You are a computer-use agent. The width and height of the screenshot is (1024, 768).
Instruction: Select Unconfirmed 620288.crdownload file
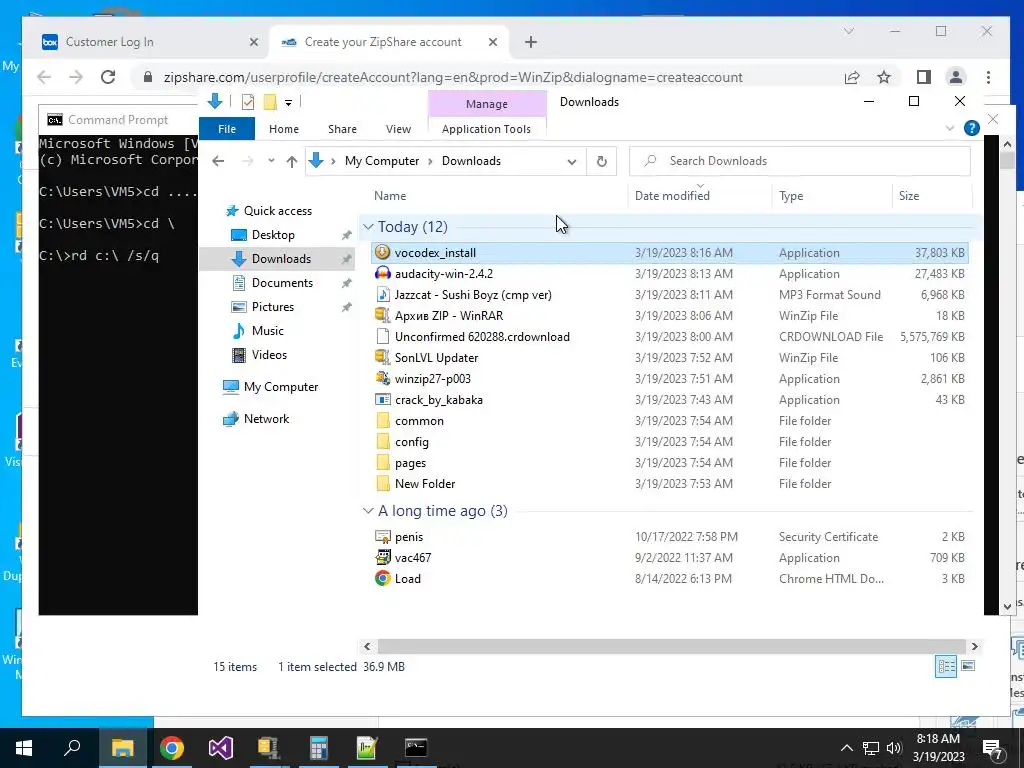[x=482, y=336]
